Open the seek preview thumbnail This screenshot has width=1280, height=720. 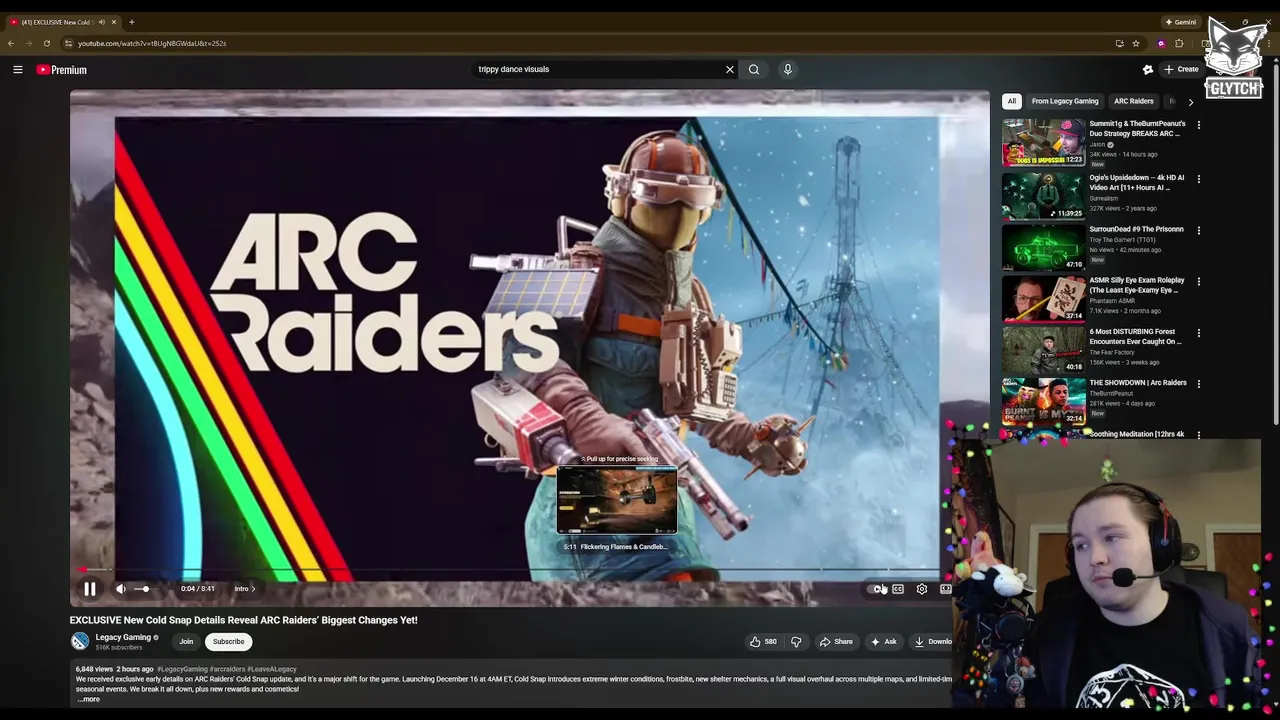617,500
